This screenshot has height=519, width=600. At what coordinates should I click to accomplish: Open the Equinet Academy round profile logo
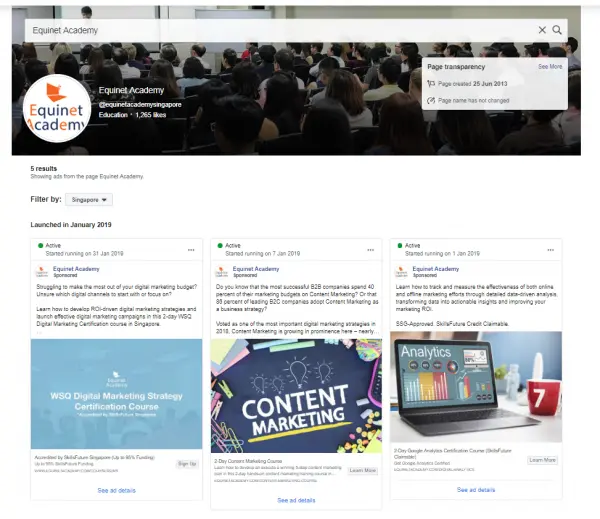point(57,109)
